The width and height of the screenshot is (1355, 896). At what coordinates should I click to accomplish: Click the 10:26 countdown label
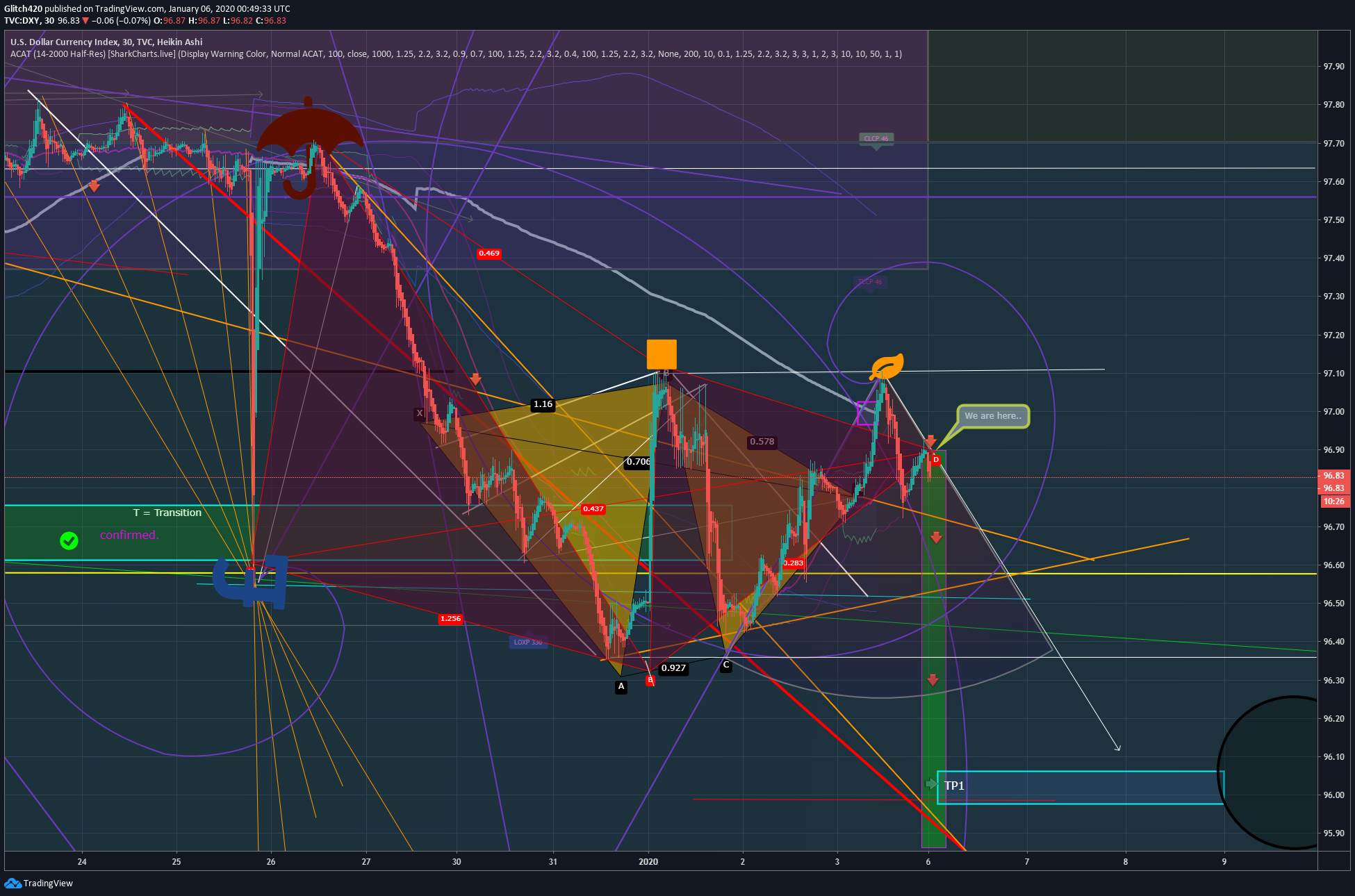point(1333,501)
